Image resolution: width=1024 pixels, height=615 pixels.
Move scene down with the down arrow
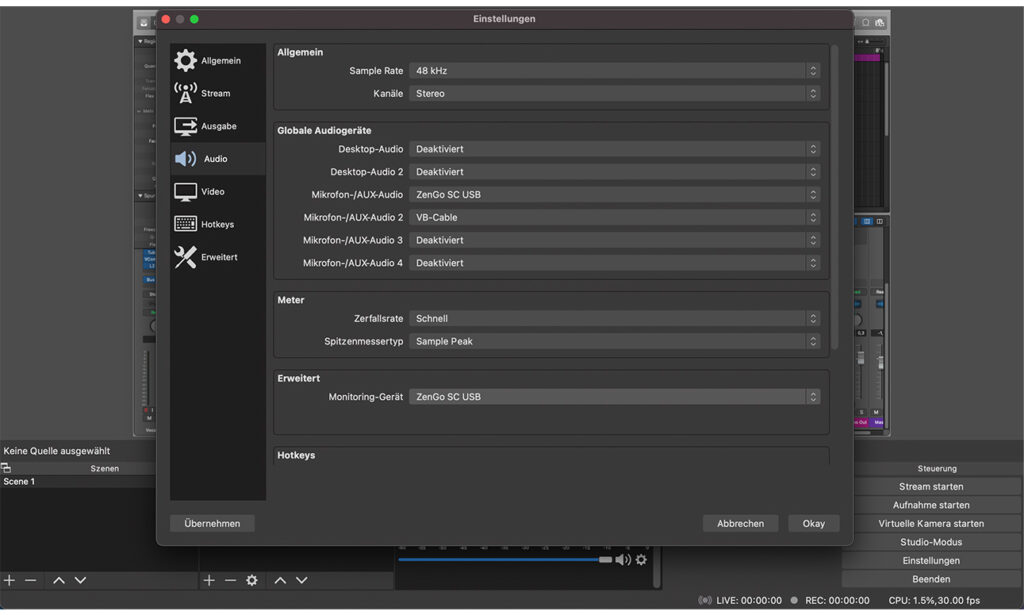[80, 580]
